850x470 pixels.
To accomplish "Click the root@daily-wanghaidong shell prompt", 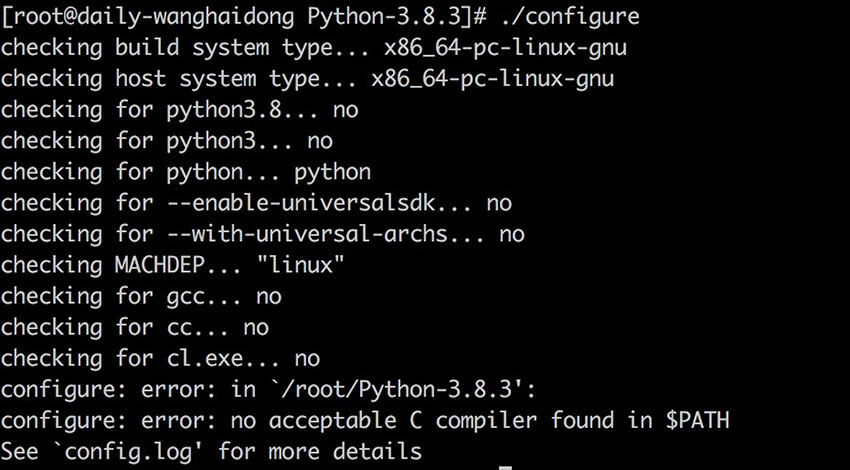I will pyautogui.click(x=150, y=16).
